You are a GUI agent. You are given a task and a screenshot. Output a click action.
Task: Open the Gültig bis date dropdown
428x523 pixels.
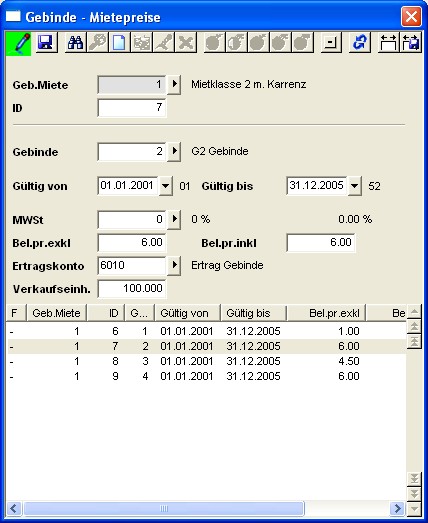click(354, 186)
